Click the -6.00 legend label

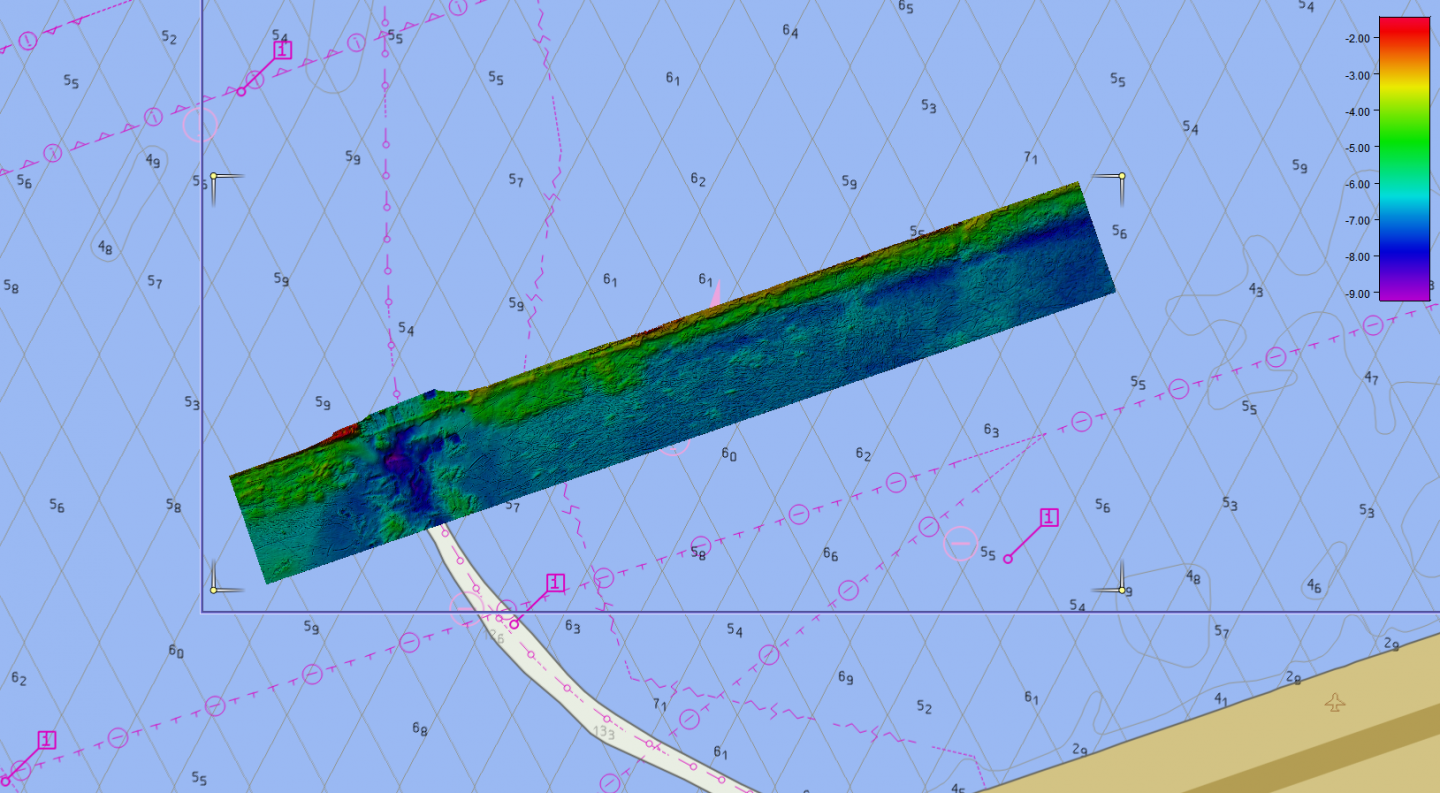[1357, 184]
